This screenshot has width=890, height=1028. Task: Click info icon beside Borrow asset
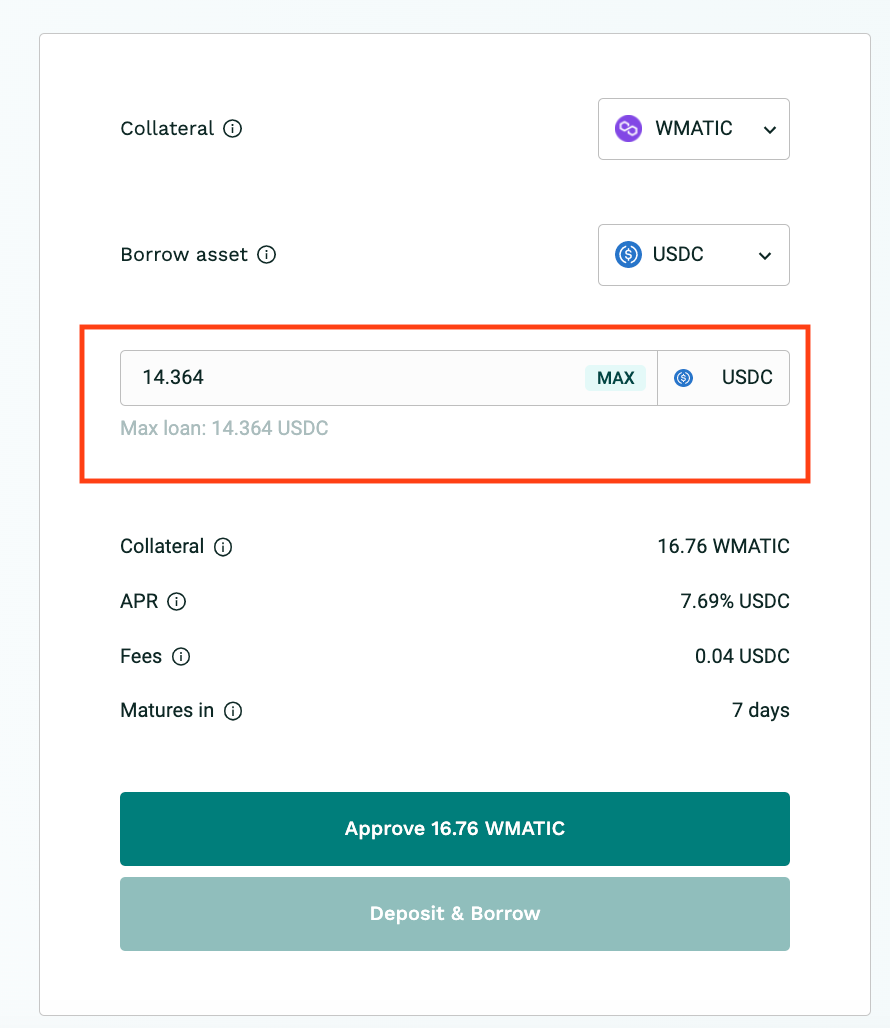tap(266, 254)
